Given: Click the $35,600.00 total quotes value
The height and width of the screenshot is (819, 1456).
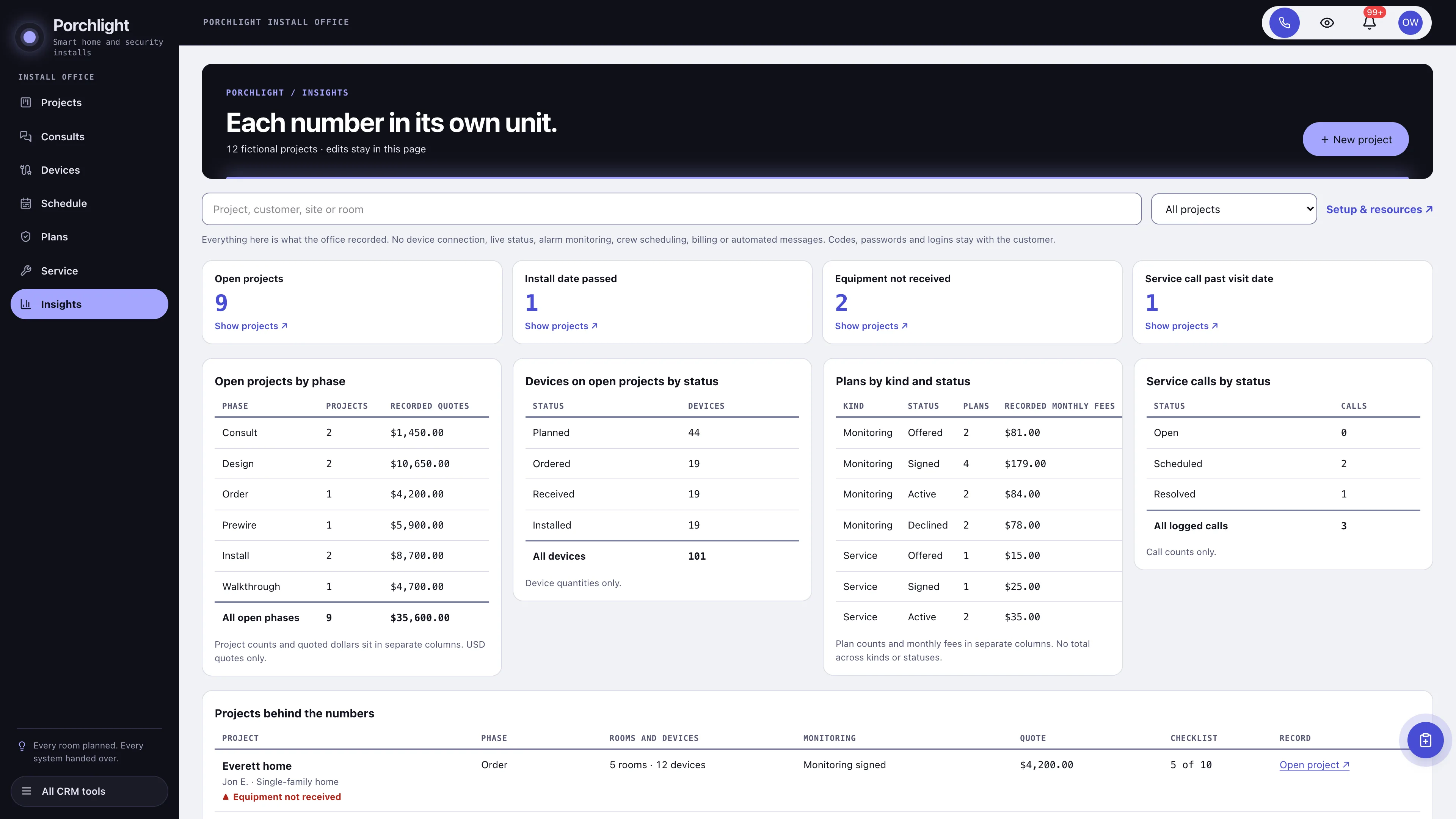Looking at the screenshot, I should [x=420, y=617].
